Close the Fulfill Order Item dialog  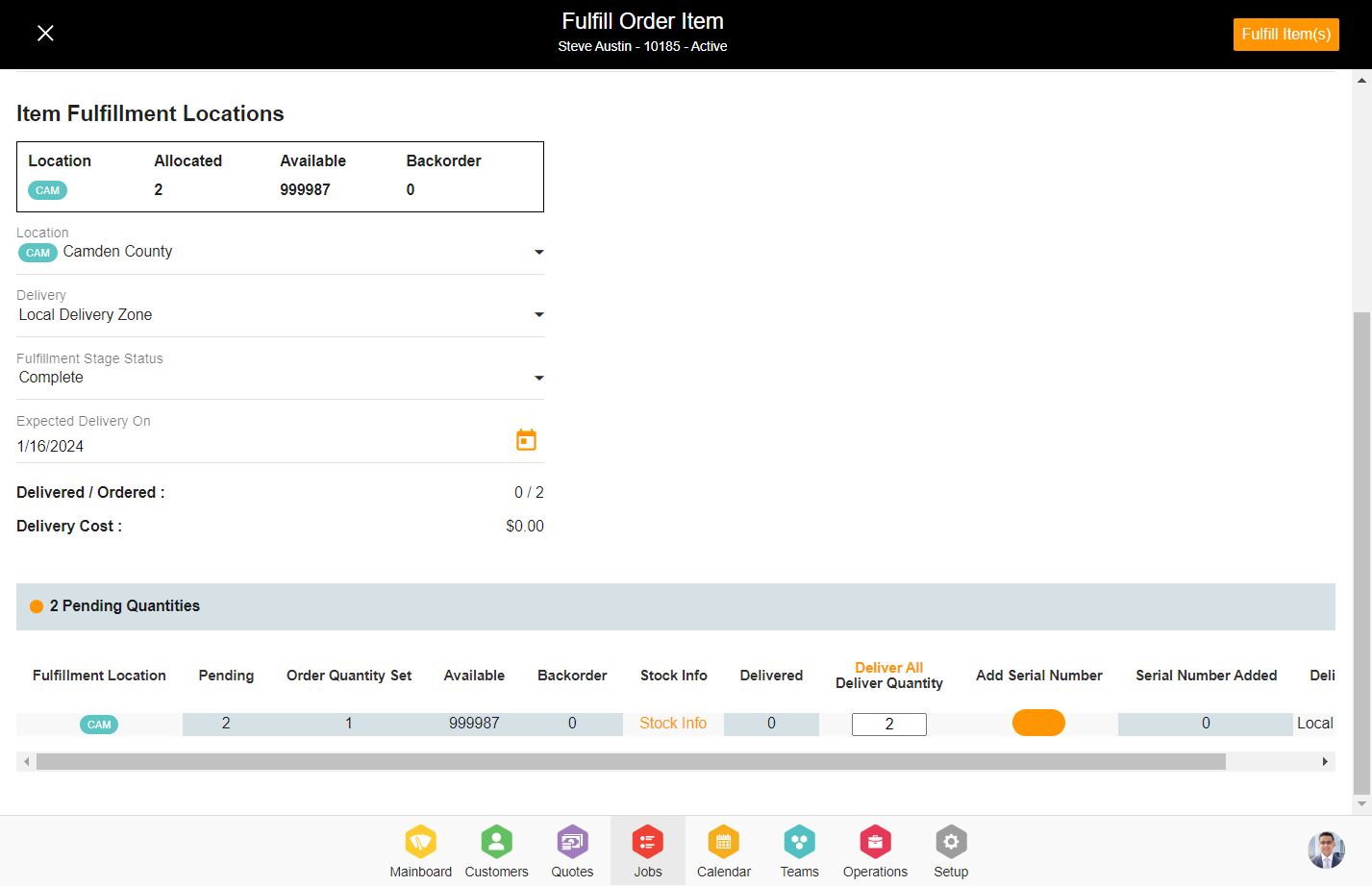pyautogui.click(x=45, y=34)
